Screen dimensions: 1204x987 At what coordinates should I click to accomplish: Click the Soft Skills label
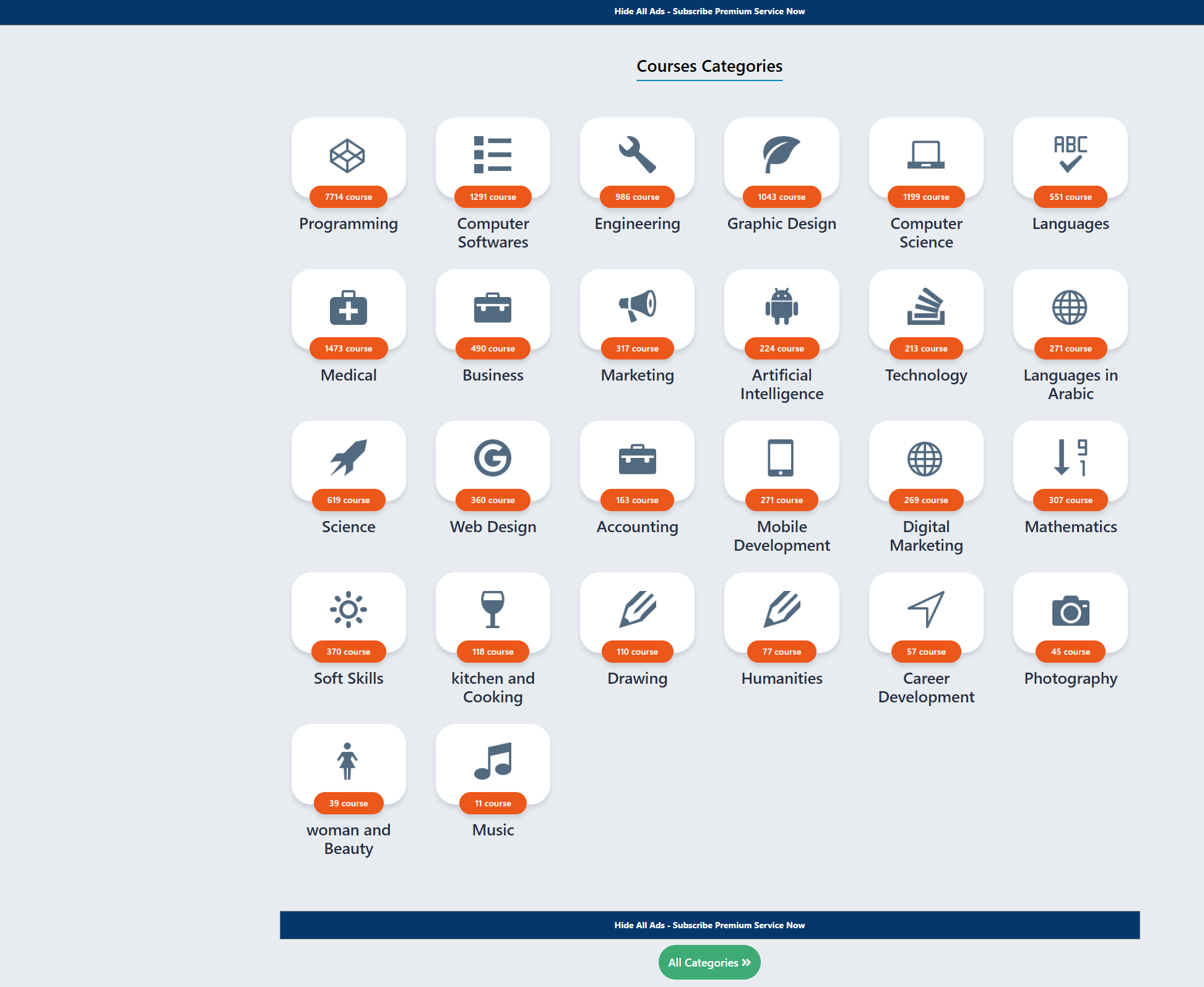click(348, 678)
